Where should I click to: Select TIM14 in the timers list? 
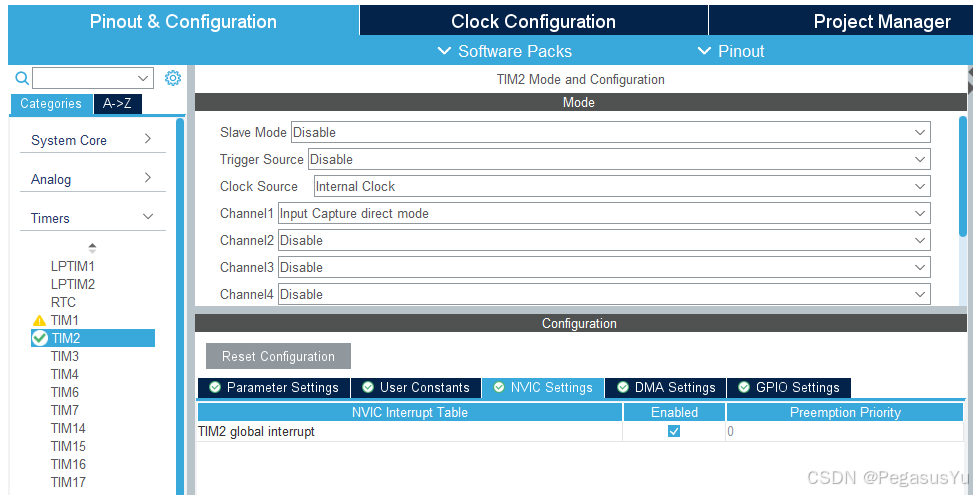point(68,429)
